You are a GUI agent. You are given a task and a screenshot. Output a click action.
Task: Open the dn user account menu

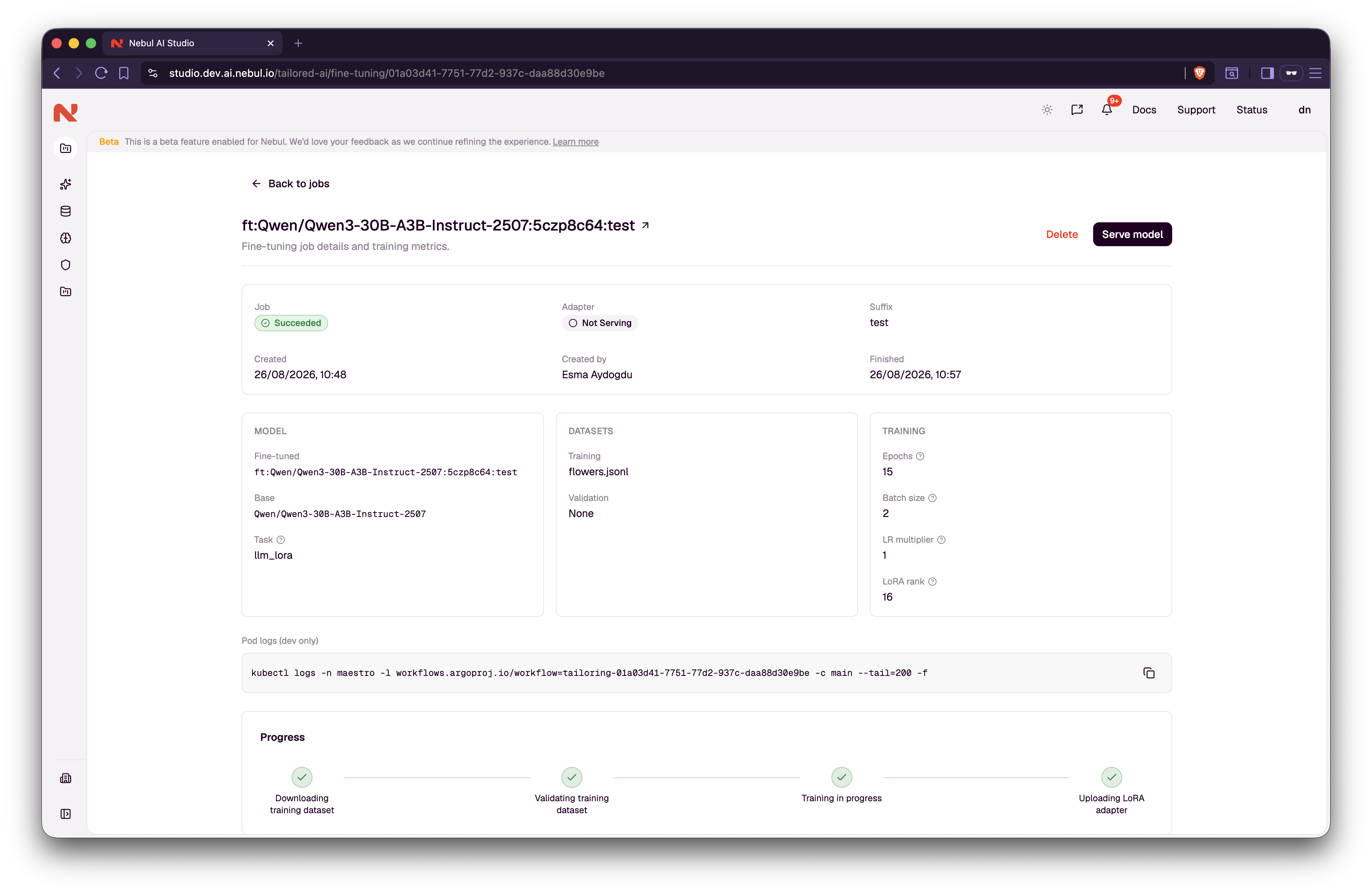[x=1304, y=110]
